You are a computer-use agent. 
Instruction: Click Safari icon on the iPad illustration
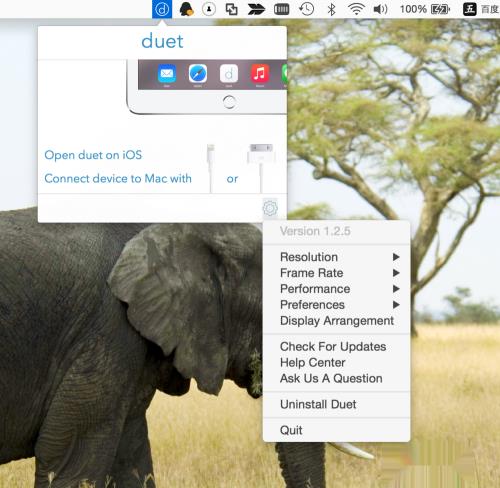coord(198,74)
